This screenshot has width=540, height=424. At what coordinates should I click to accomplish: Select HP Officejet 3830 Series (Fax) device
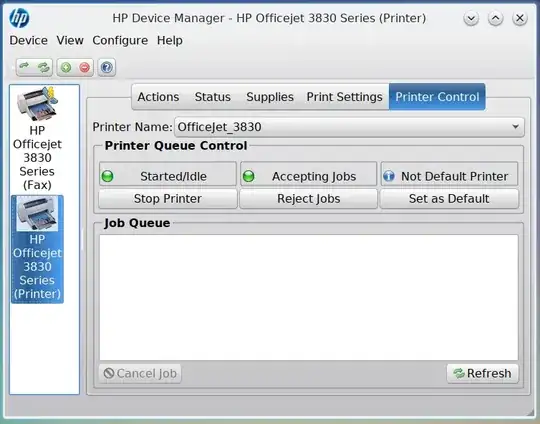point(37,139)
